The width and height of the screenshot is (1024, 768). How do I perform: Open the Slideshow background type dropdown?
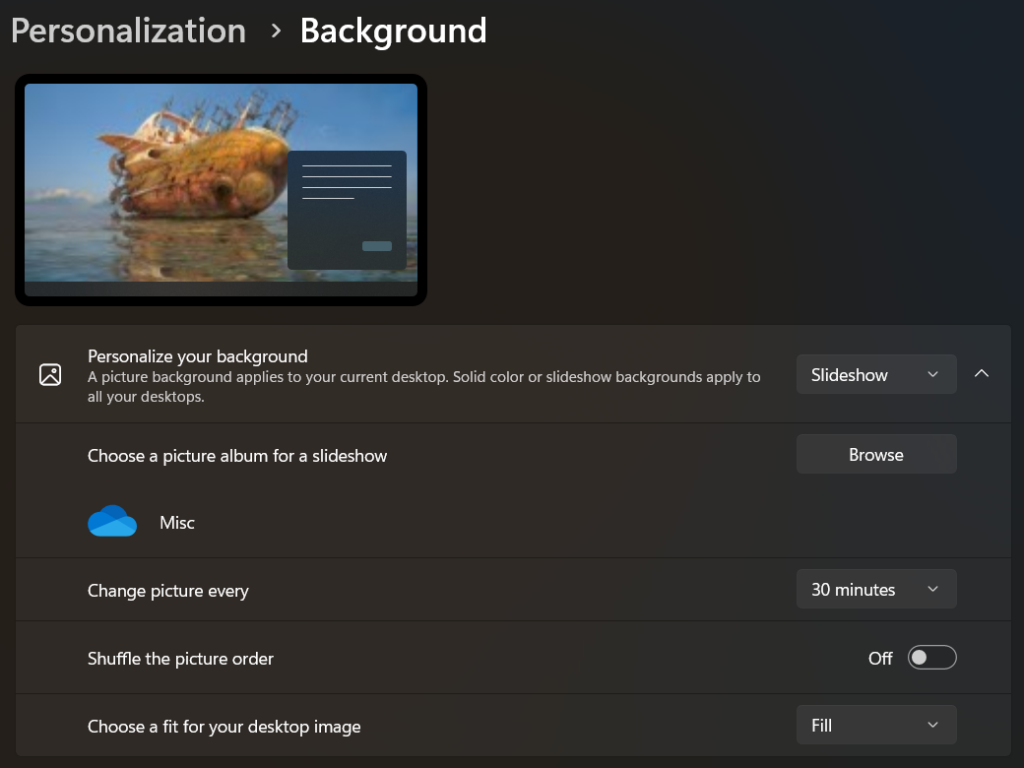click(876, 374)
